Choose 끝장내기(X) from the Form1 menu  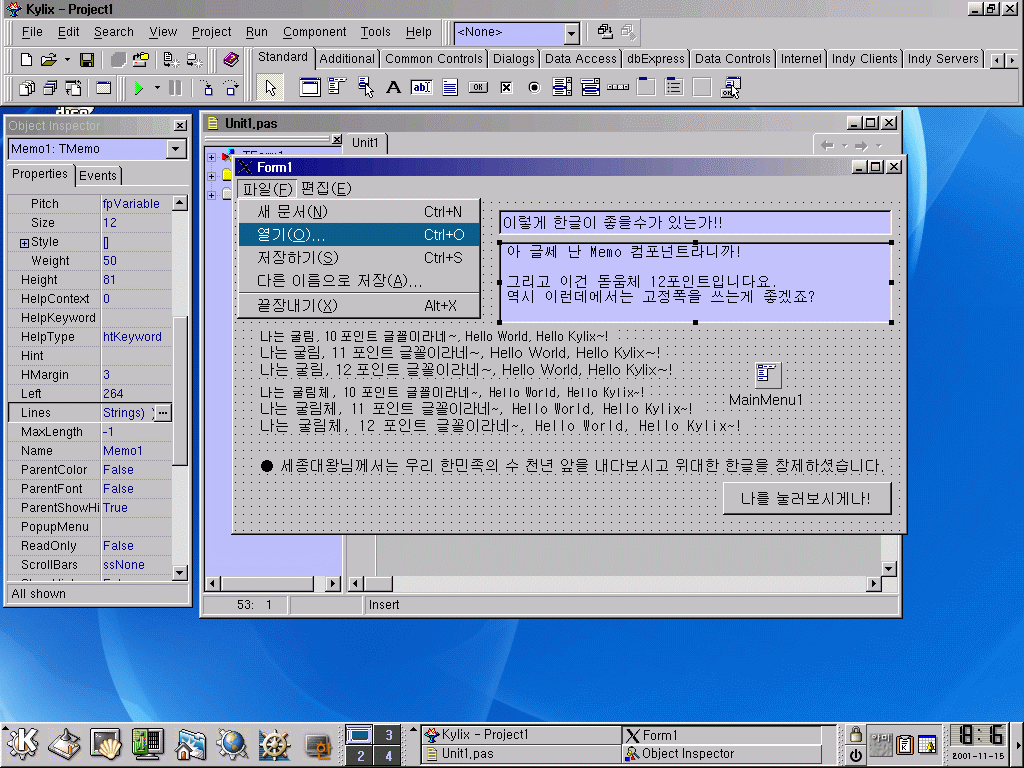coord(359,306)
